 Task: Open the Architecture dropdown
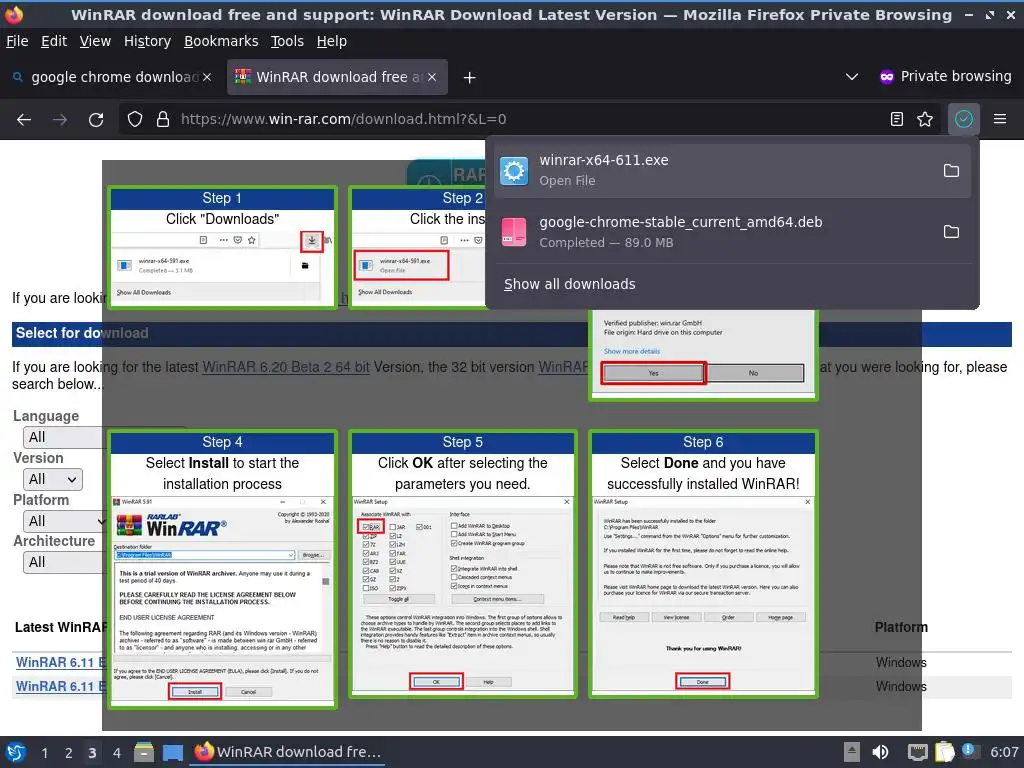tap(63, 562)
